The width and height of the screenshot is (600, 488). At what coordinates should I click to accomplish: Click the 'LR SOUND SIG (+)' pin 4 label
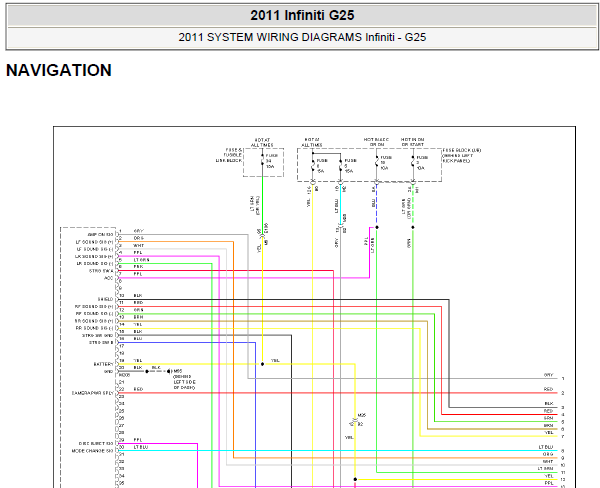coord(94,256)
